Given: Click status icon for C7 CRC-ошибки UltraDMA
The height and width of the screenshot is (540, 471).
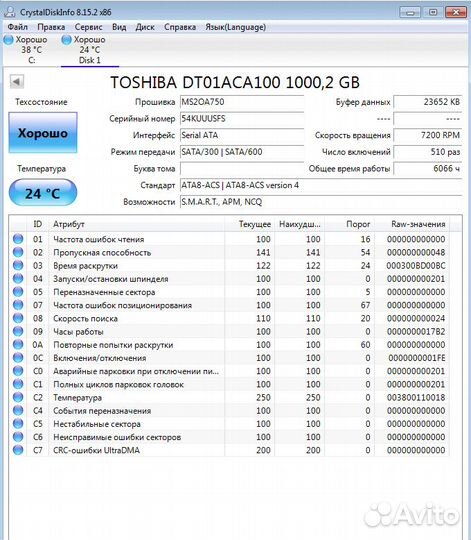Looking at the screenshot, I should pos(18,450).
